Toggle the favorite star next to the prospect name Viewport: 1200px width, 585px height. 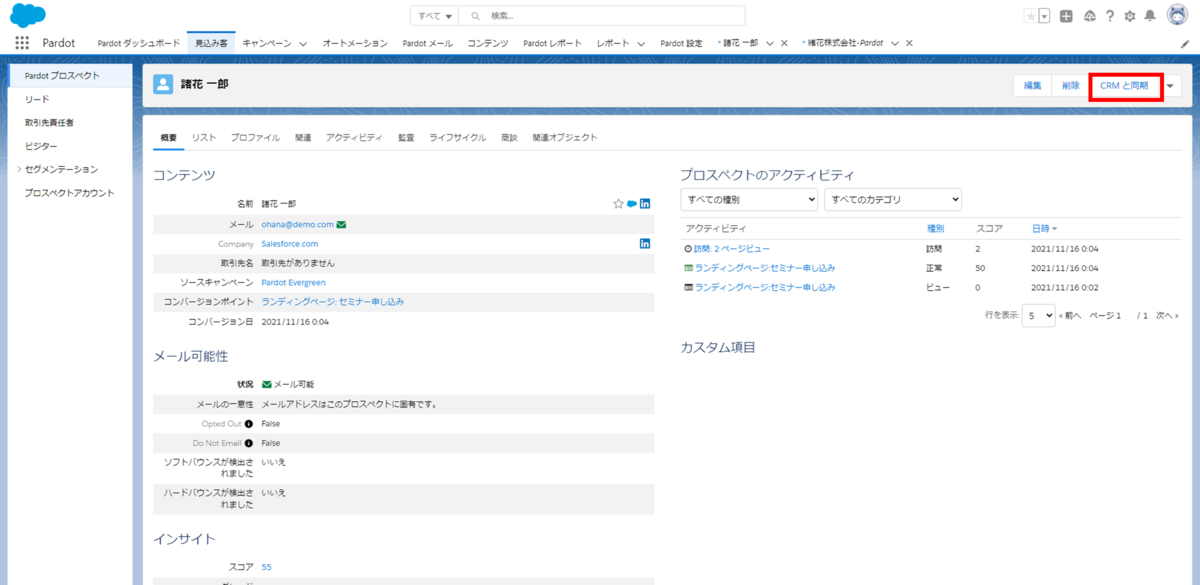[x=618, y=203]
